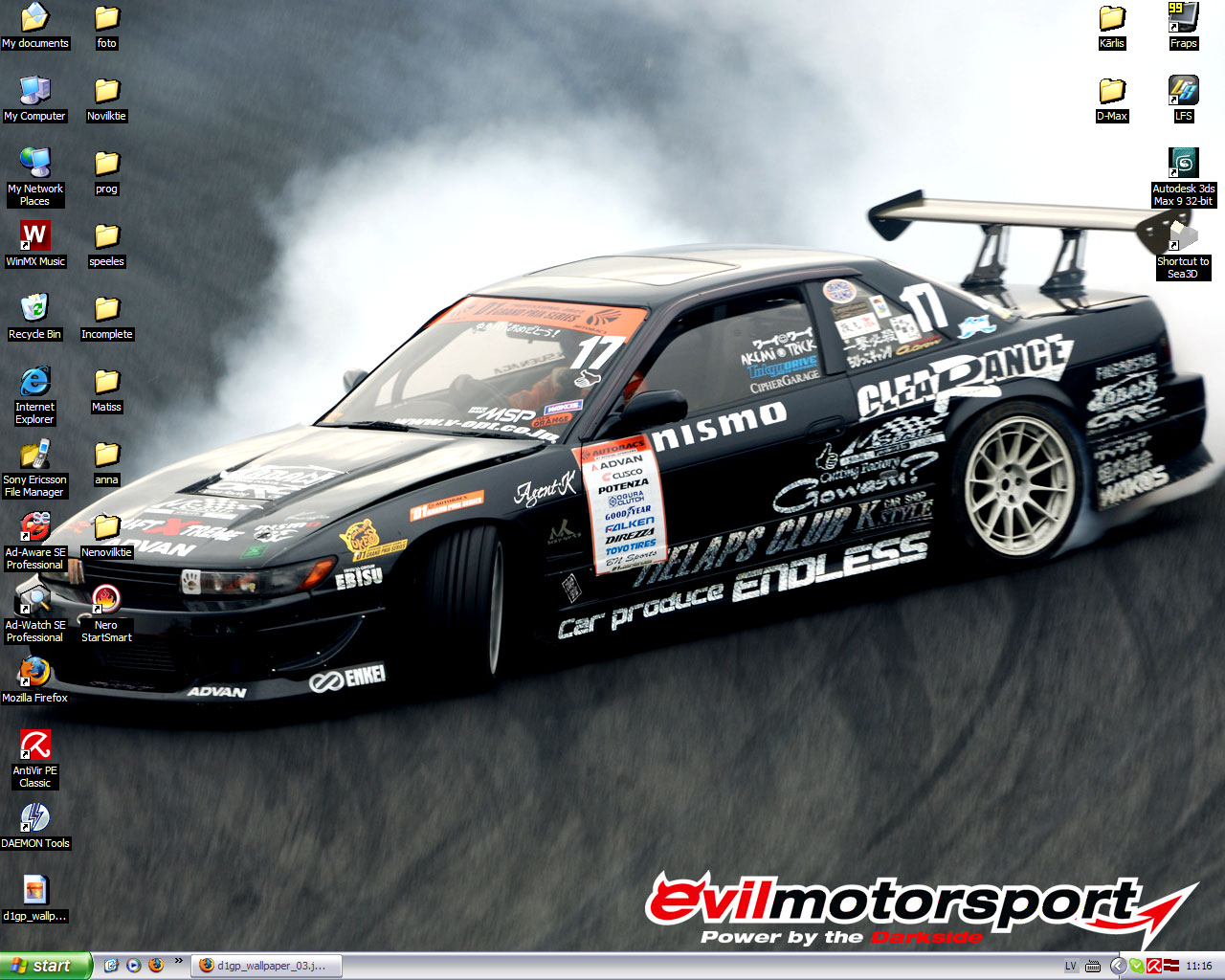Launch Windows Media Player from Quick Launch
The height and width of the screenshot is (980, 1225).
coord(134,966)
